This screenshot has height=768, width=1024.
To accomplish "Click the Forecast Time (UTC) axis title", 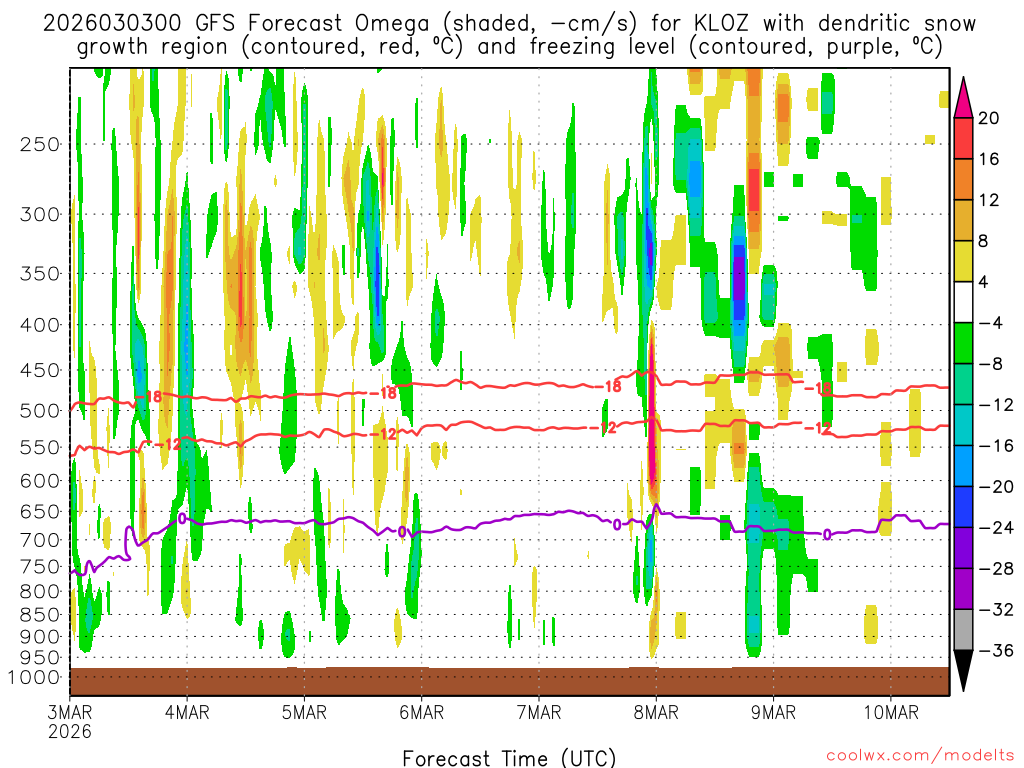I will (509, 756).
